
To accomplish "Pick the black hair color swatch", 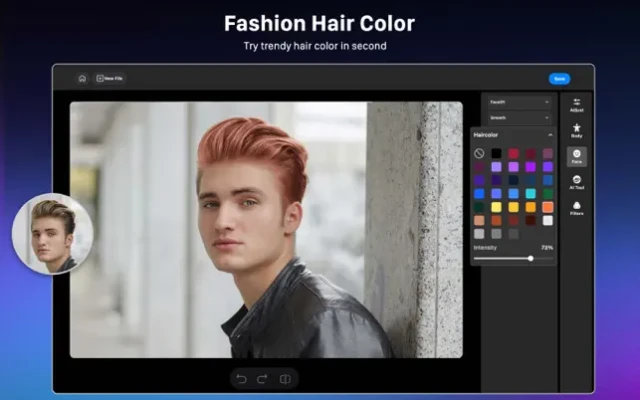I will (x=496, y=153).
